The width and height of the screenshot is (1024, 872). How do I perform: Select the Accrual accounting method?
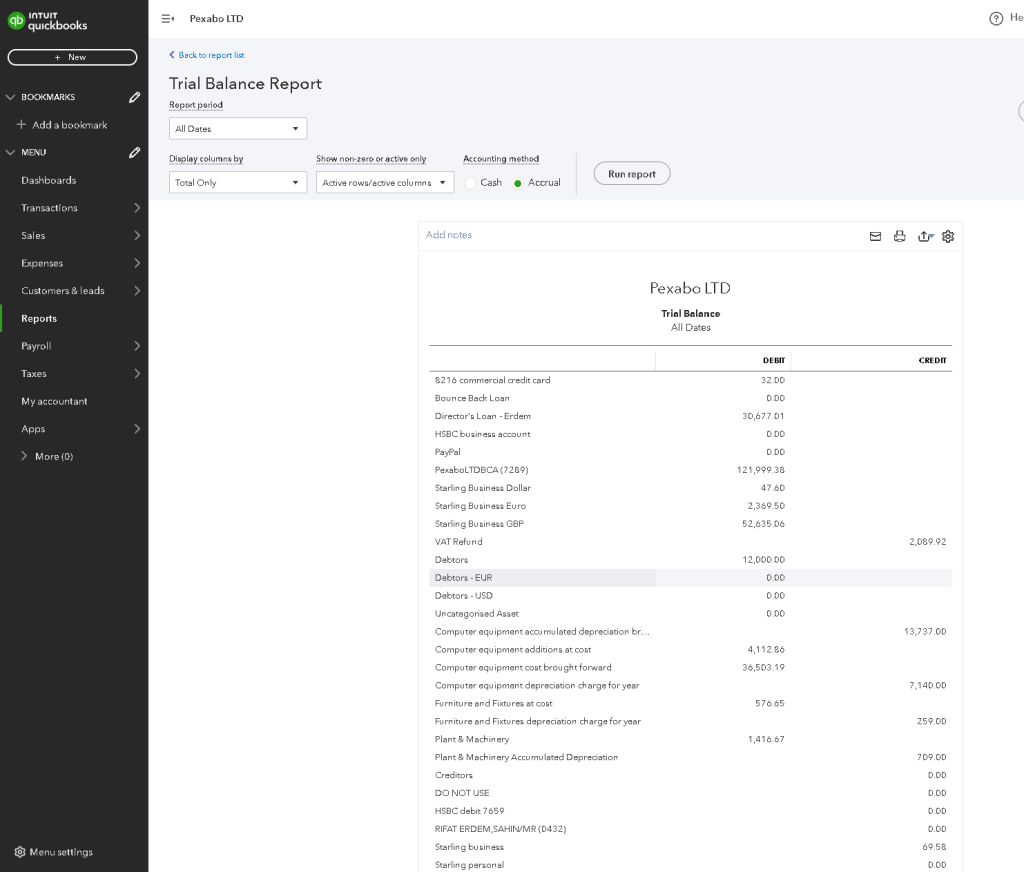point(517,183)
